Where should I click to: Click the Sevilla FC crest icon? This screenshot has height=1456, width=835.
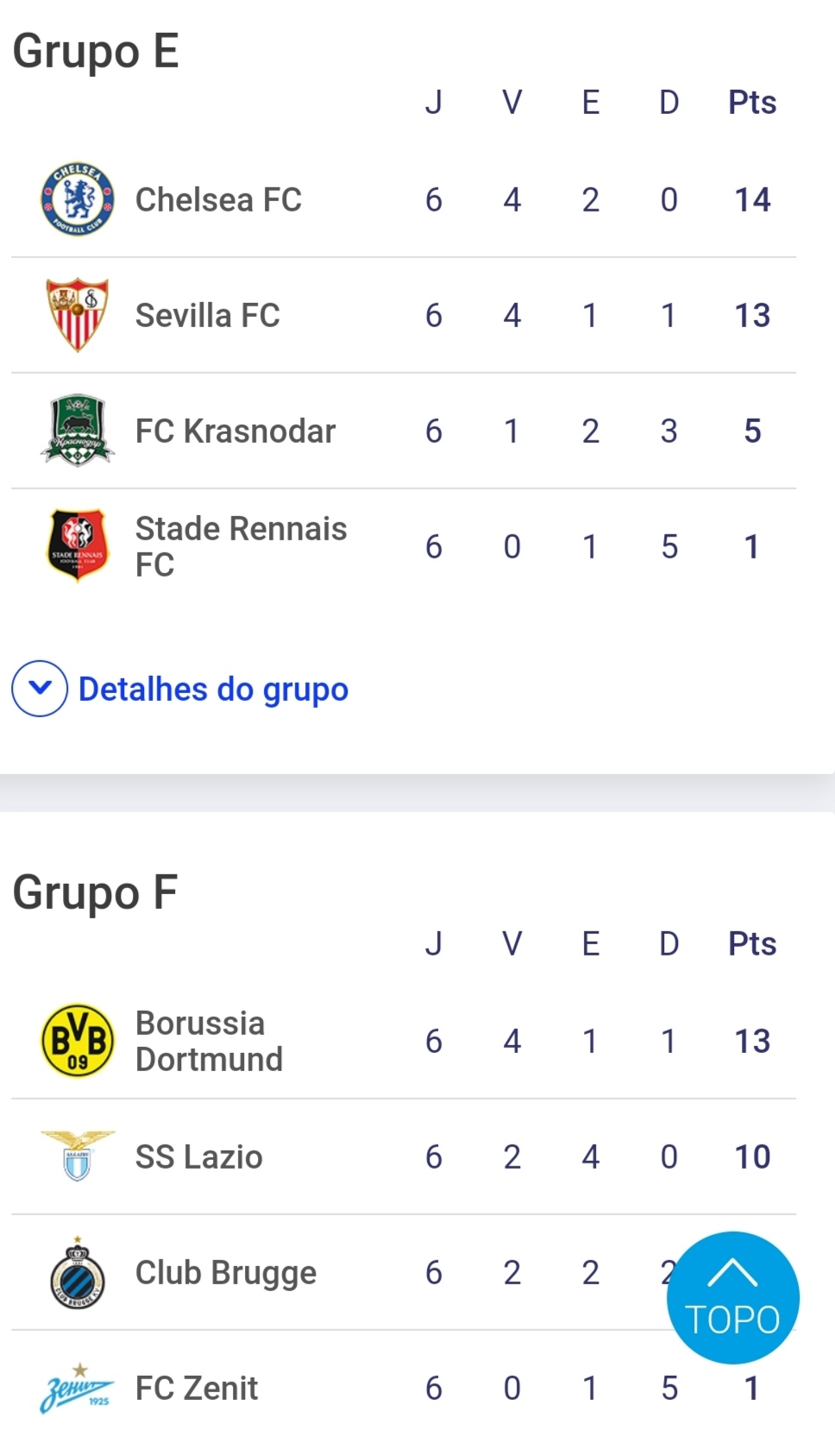click(x=78, y=315)
